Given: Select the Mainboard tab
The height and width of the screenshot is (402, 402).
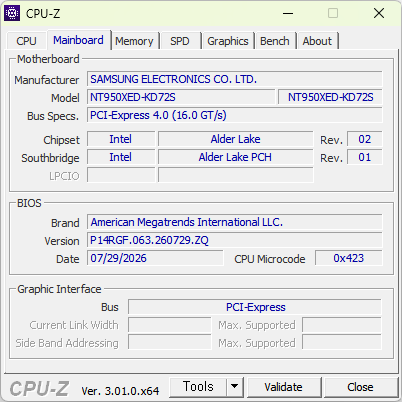Looking at the screenshot, I should (x=78, y=40).
